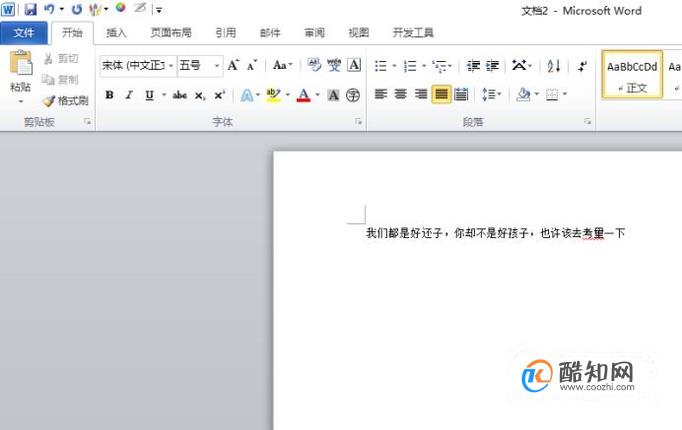Viewport: 682px width, 430px height.
Task: Click the Text Effects glowing A icon
Action: (x=247, y=95)
